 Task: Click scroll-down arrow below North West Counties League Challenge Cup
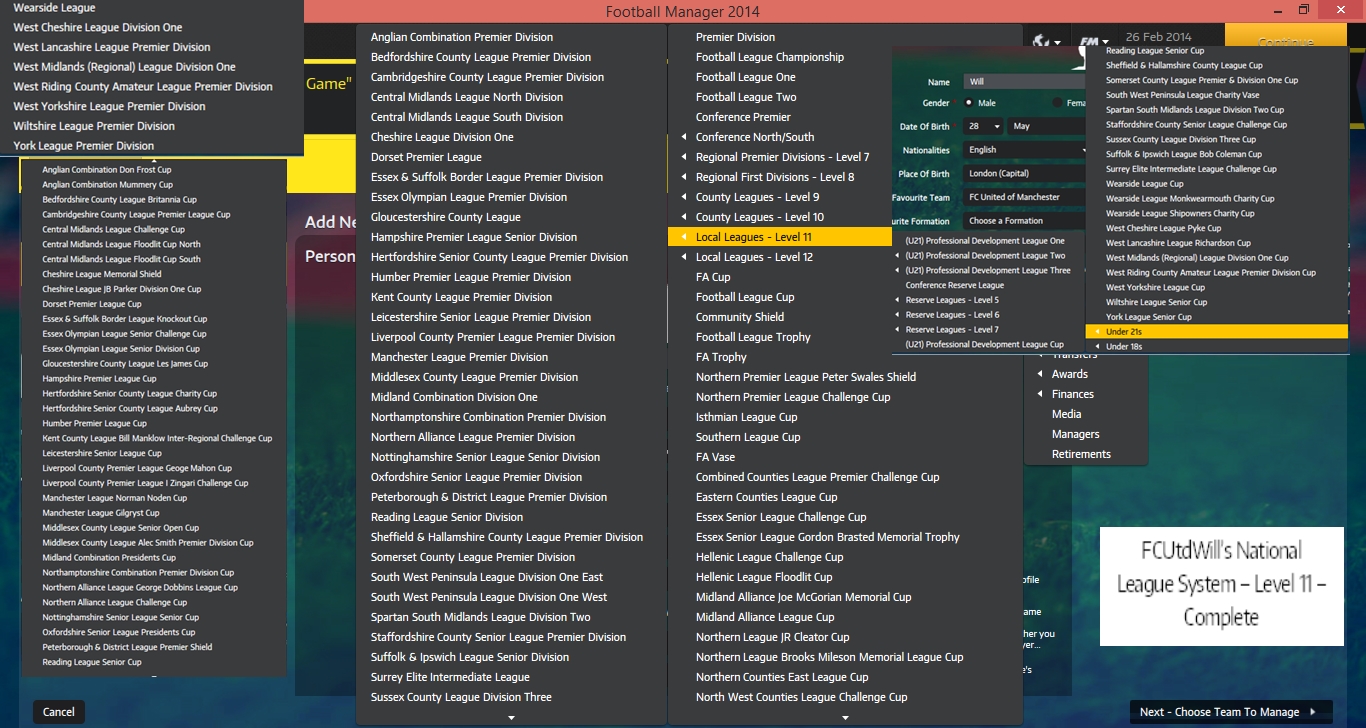click(845, 717)
